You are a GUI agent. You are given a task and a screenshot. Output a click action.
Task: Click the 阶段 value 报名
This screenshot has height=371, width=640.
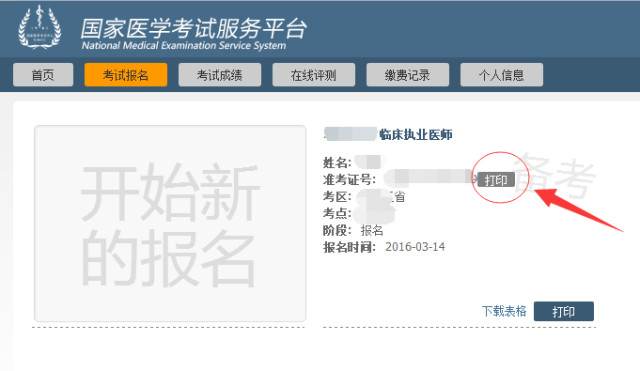click(372, 231)
